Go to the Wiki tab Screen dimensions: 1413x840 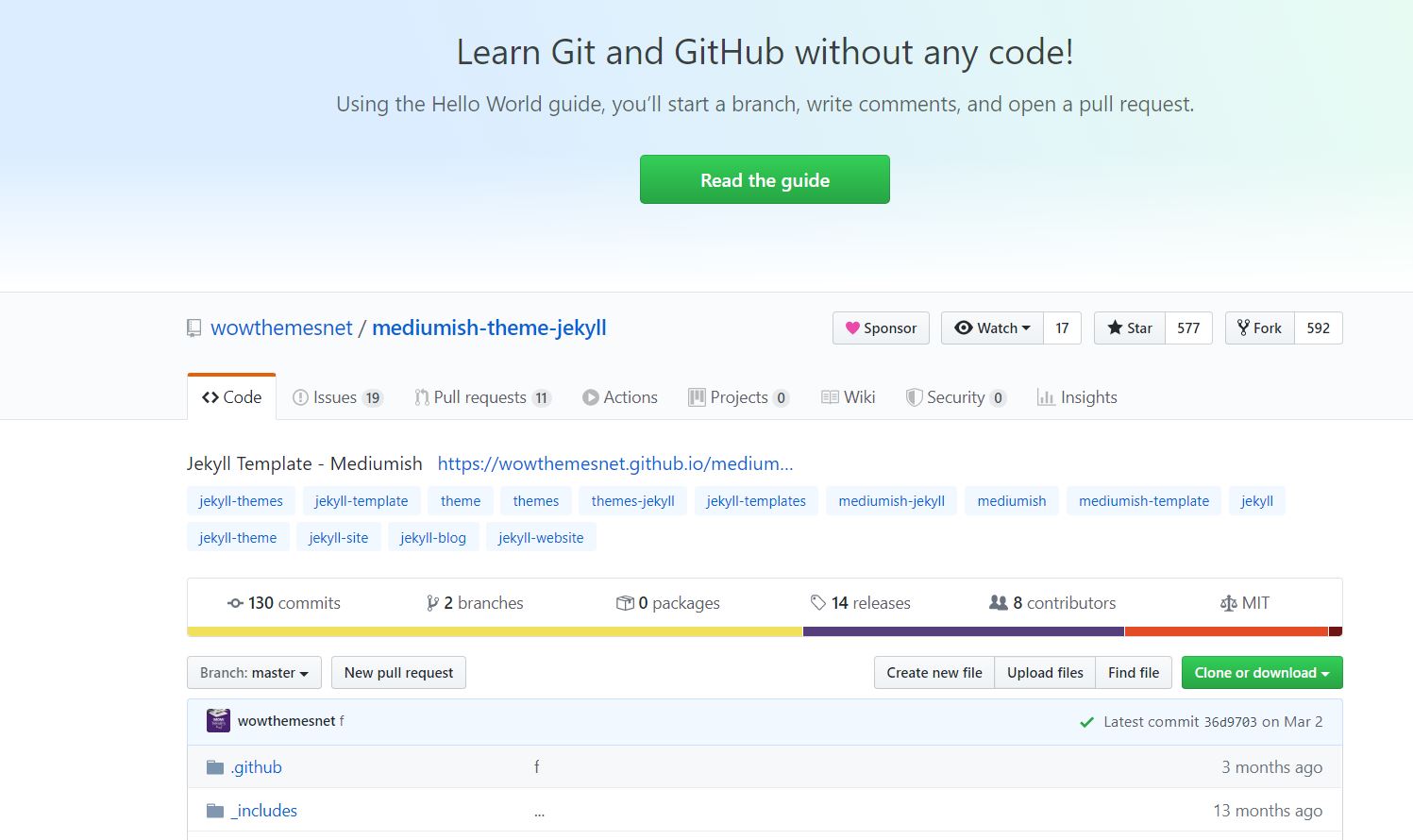(849, 397)
